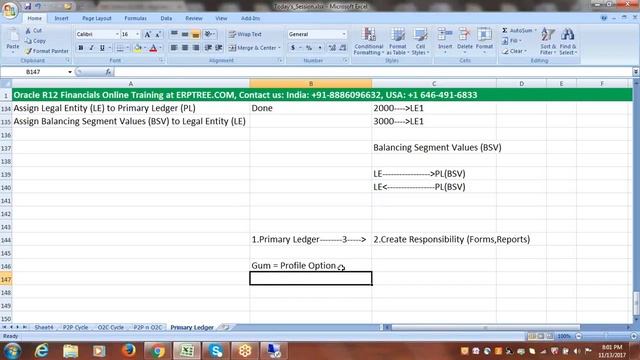
Task: Switch to the P2P Cycle sheet
Action: (76, 327)
